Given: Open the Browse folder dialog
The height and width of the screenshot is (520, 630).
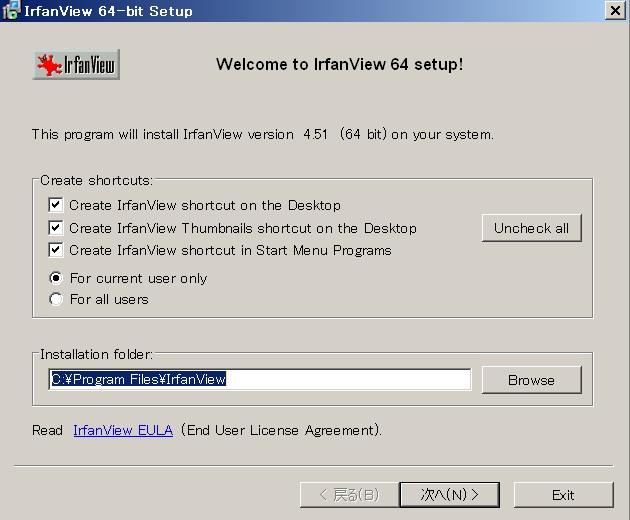Looking at the screenshot, I should pyautogui.click(x=531, y=380).
